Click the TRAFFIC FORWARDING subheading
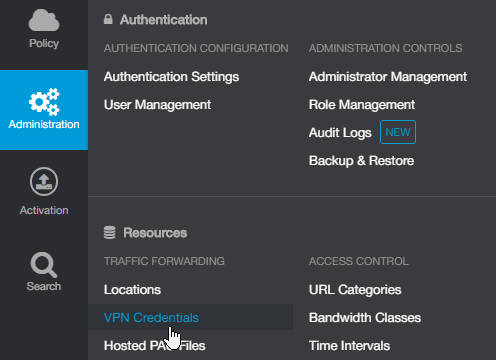 (x=164, y=261)
